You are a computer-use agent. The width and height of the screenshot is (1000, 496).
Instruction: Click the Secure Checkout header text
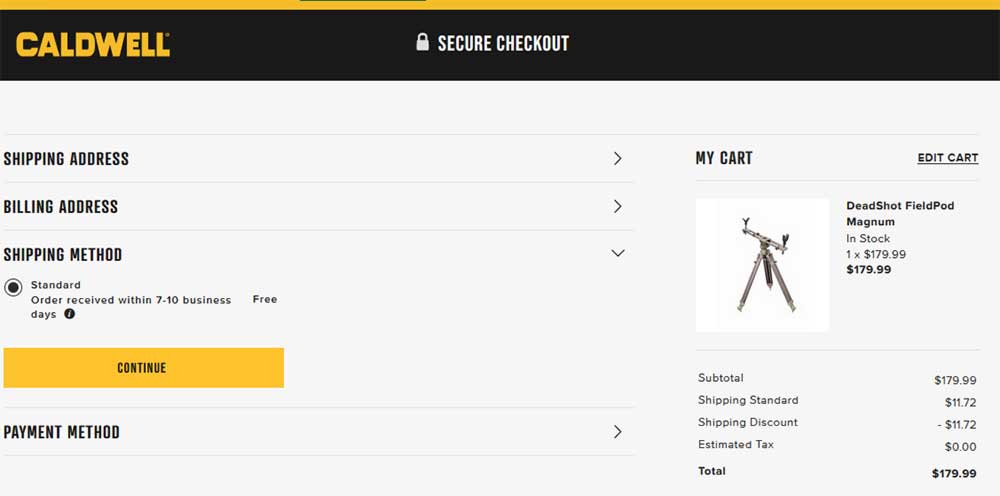[503, 43]
